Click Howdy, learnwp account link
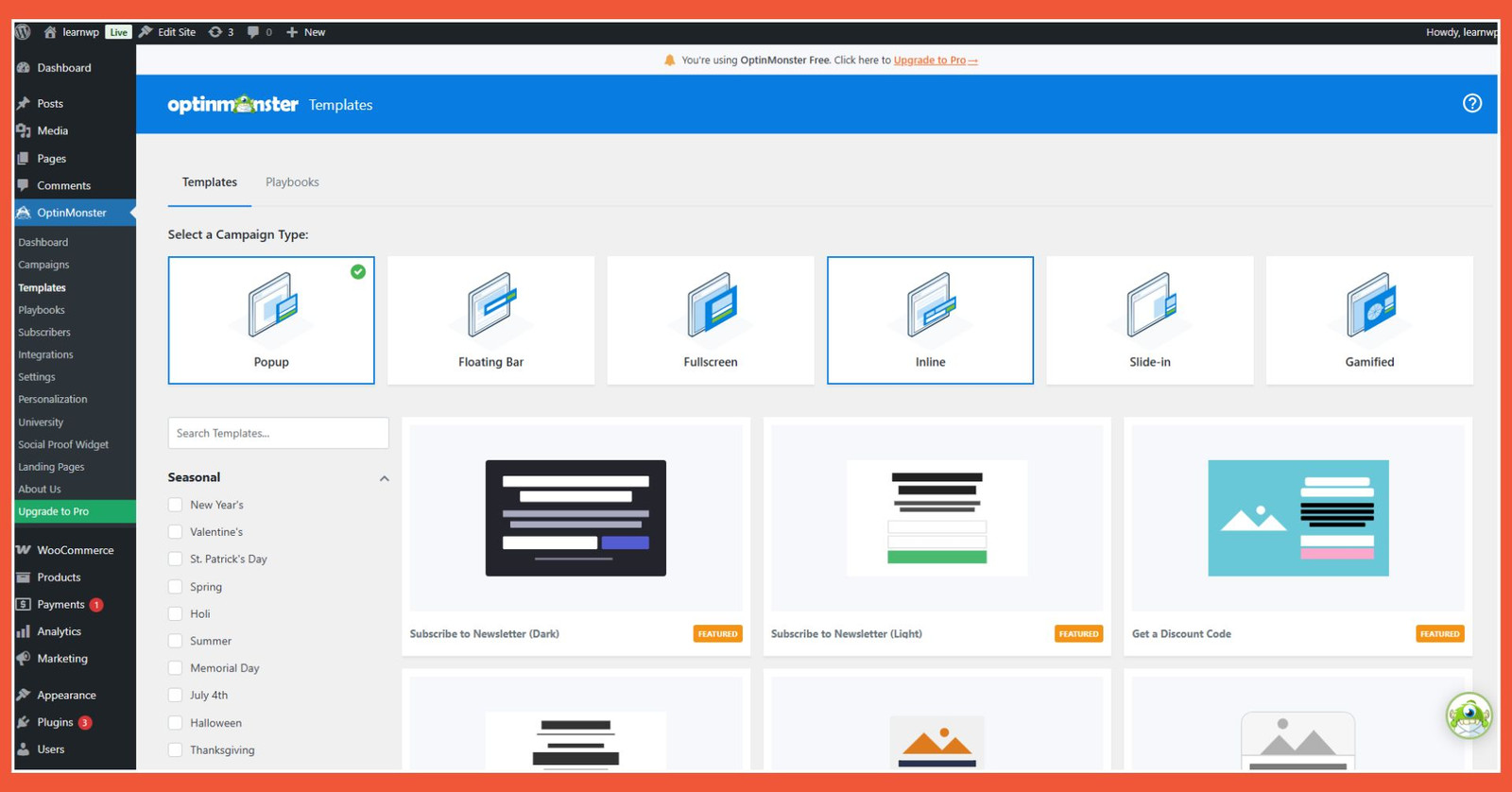1512x792 pixels. point(1461,32)
